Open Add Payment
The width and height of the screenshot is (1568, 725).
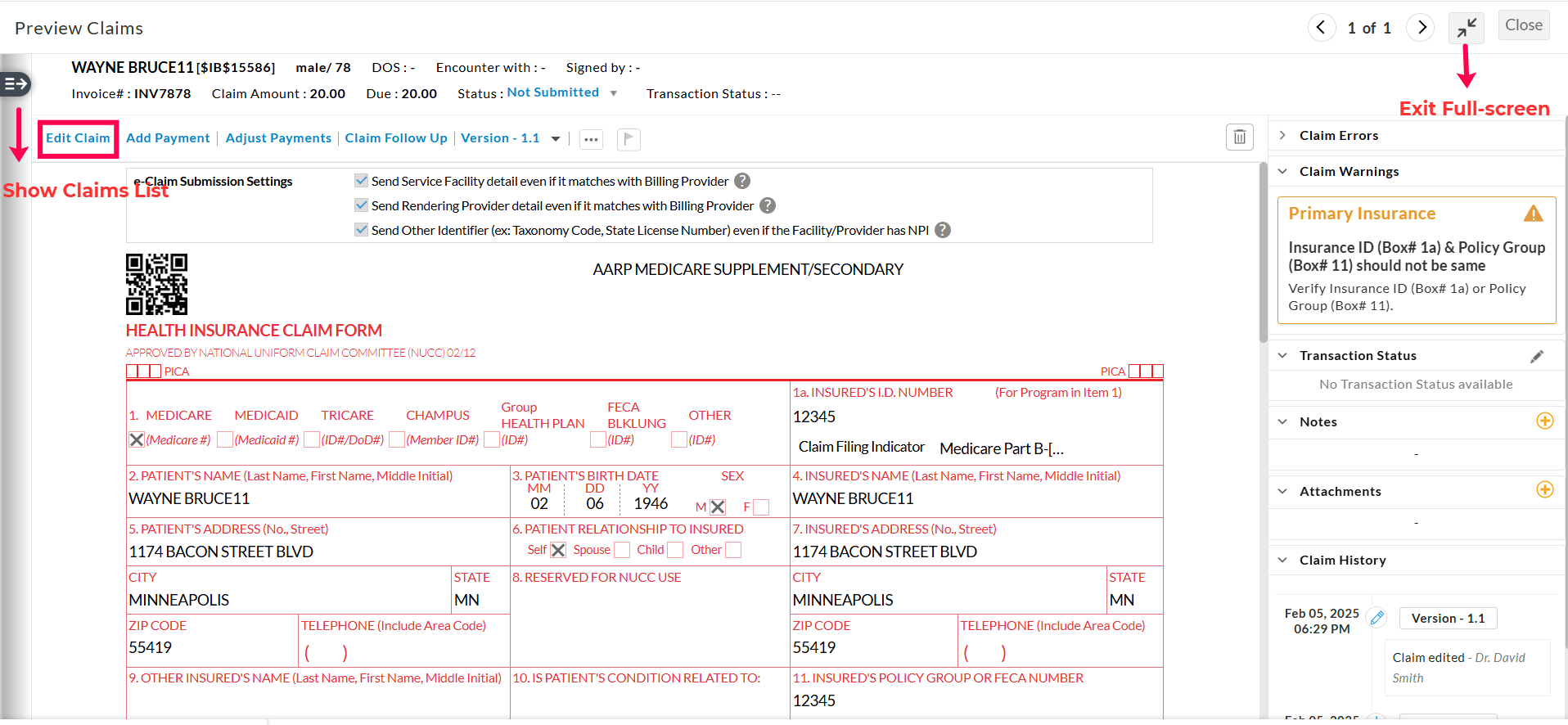(168, 138)
